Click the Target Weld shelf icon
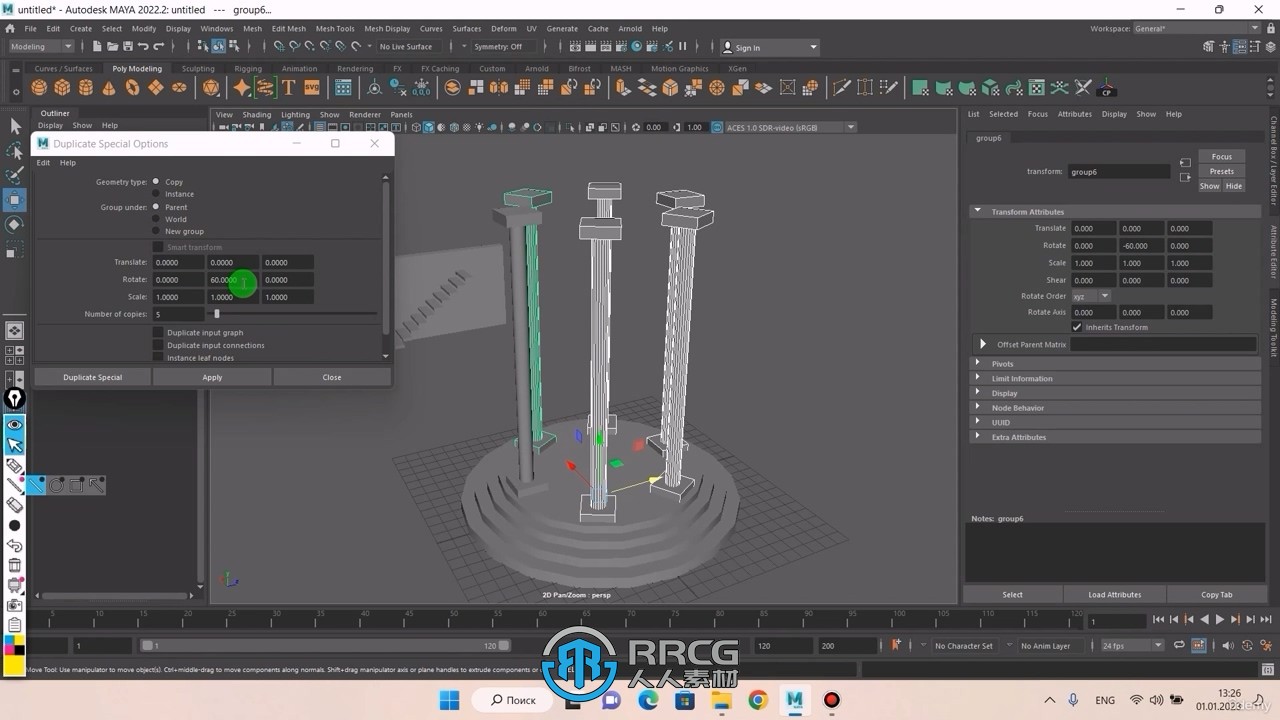Image resolution: width=1280 pixels, height=720 pixels. pos(865,88)
